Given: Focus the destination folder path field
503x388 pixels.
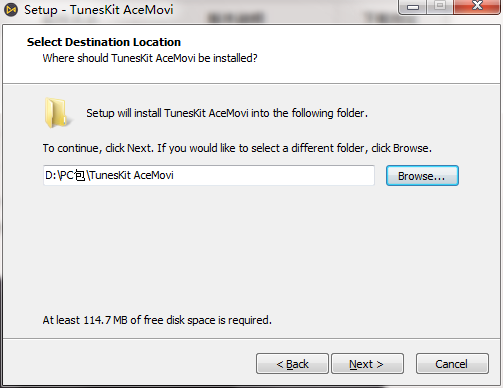Looking at the screenshot, I should [209, 175].
